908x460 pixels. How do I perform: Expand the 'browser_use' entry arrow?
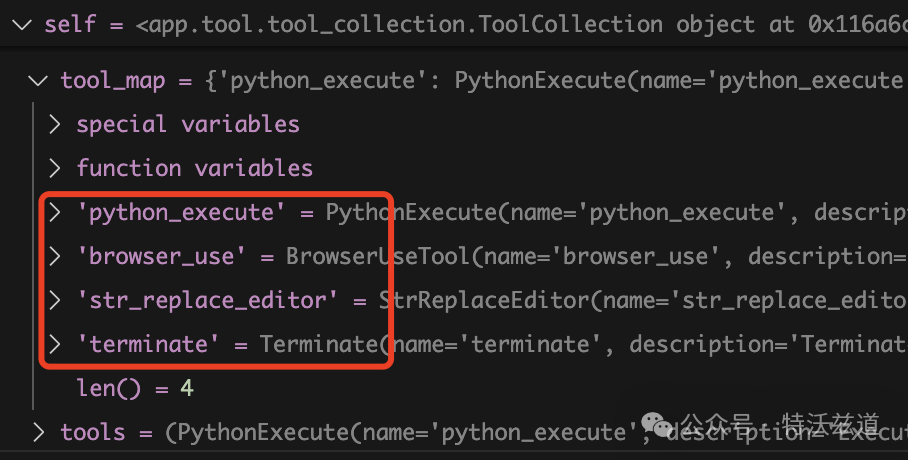pos(54,256)
